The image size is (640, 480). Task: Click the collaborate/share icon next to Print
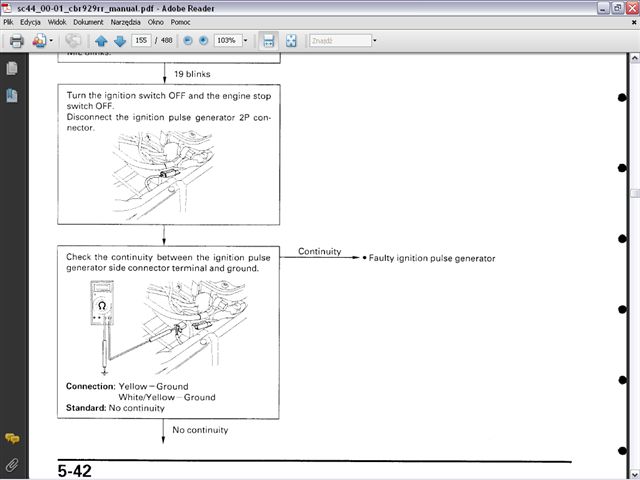(39, 41)
